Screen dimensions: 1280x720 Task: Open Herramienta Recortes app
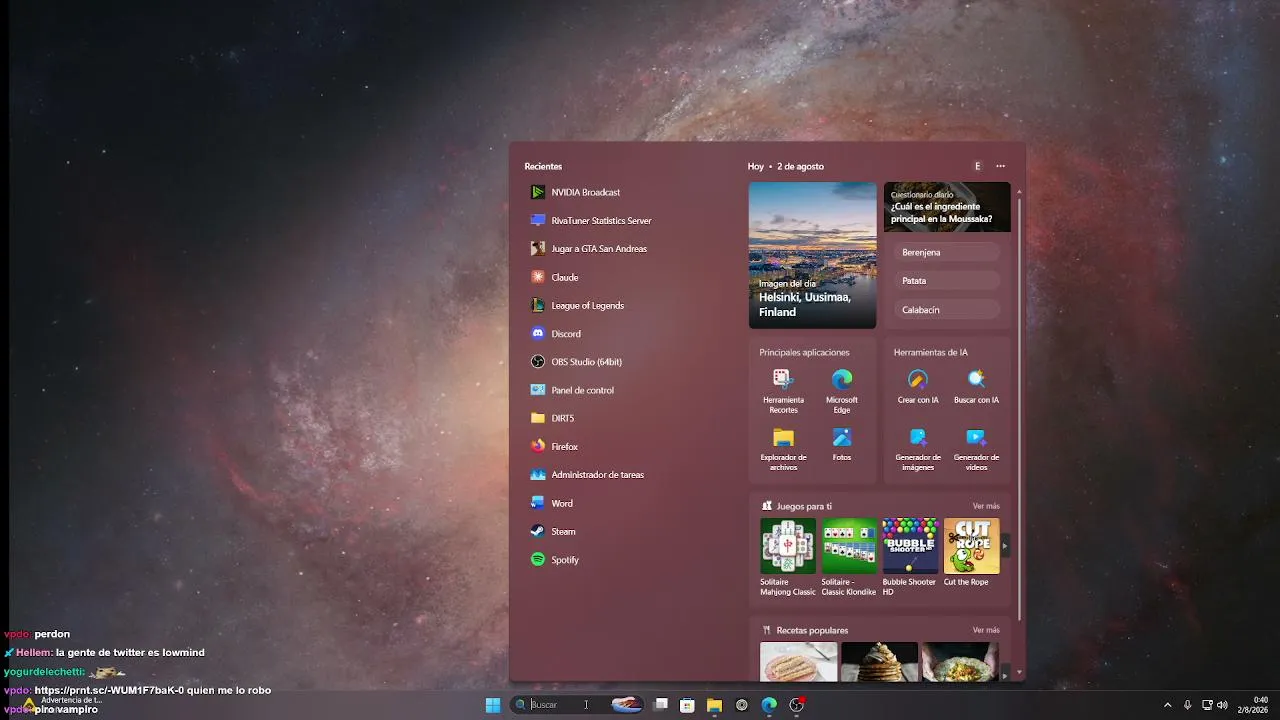tap(783, 391)
